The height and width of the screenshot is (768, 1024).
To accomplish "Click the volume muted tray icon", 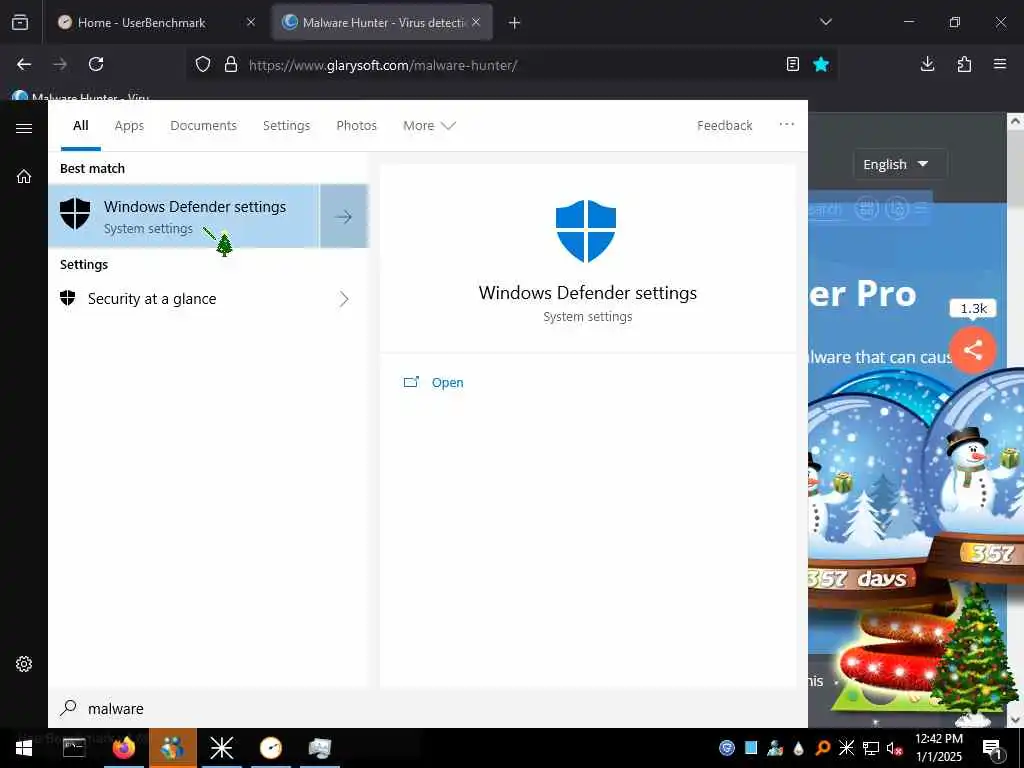I will tap(895, 748).
